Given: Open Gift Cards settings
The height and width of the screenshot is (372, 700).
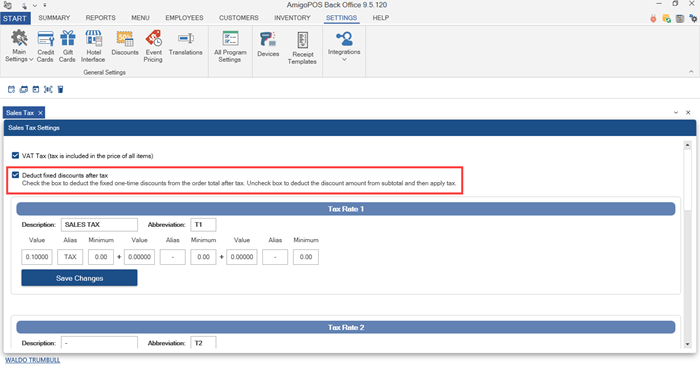Looking at the screenshot, I should [67, 46].
